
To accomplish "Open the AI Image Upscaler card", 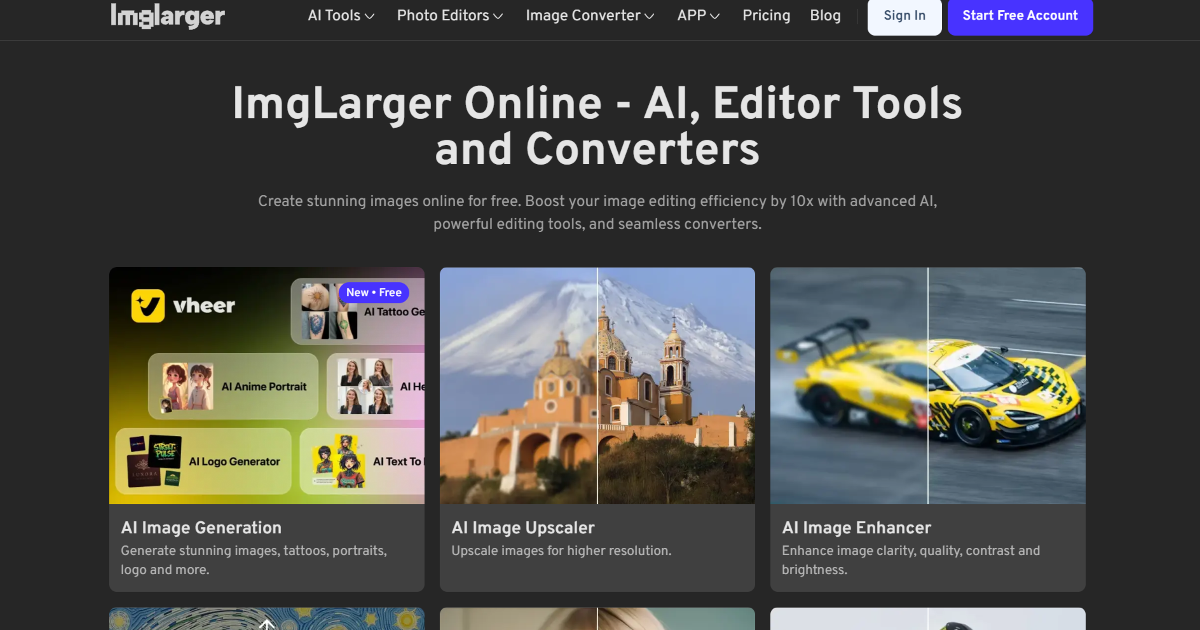I will pos(597,385).
